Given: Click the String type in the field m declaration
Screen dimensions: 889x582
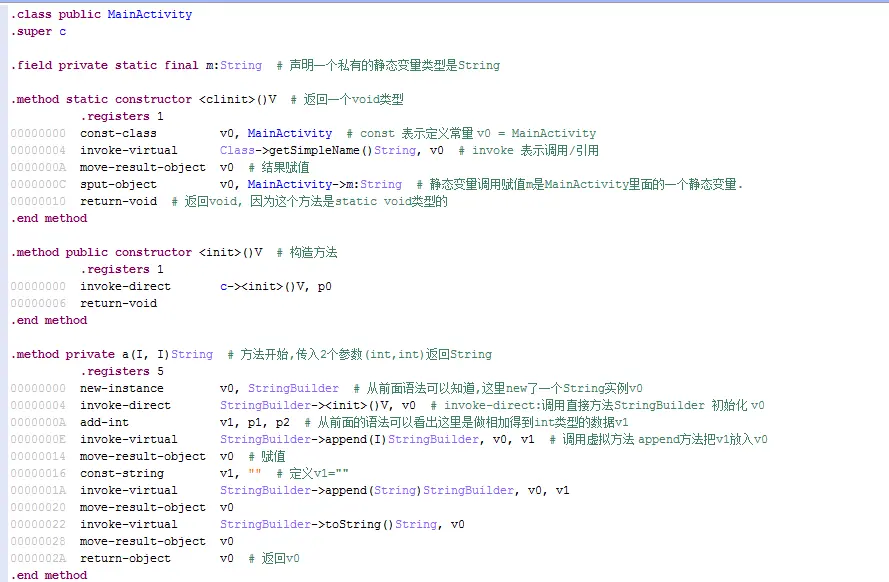Looking at the screenshot, I should [x=241, y=65].
